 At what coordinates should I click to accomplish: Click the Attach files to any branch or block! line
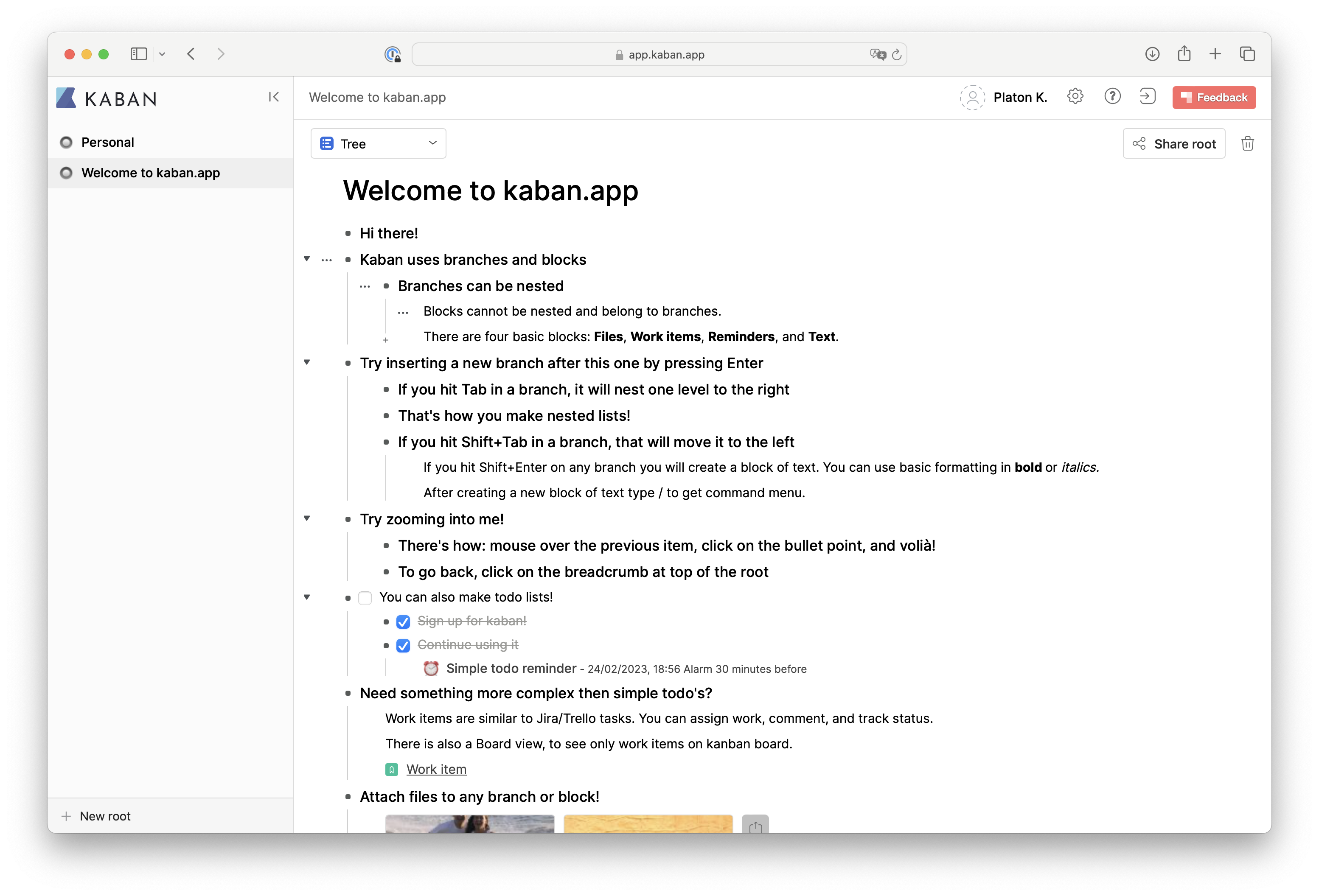click(480, 797)
